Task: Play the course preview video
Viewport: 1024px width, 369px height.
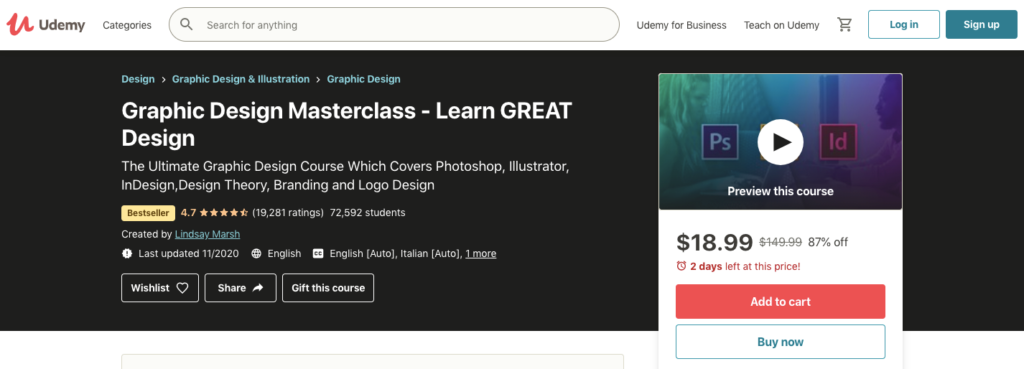Action: (780, 142)
